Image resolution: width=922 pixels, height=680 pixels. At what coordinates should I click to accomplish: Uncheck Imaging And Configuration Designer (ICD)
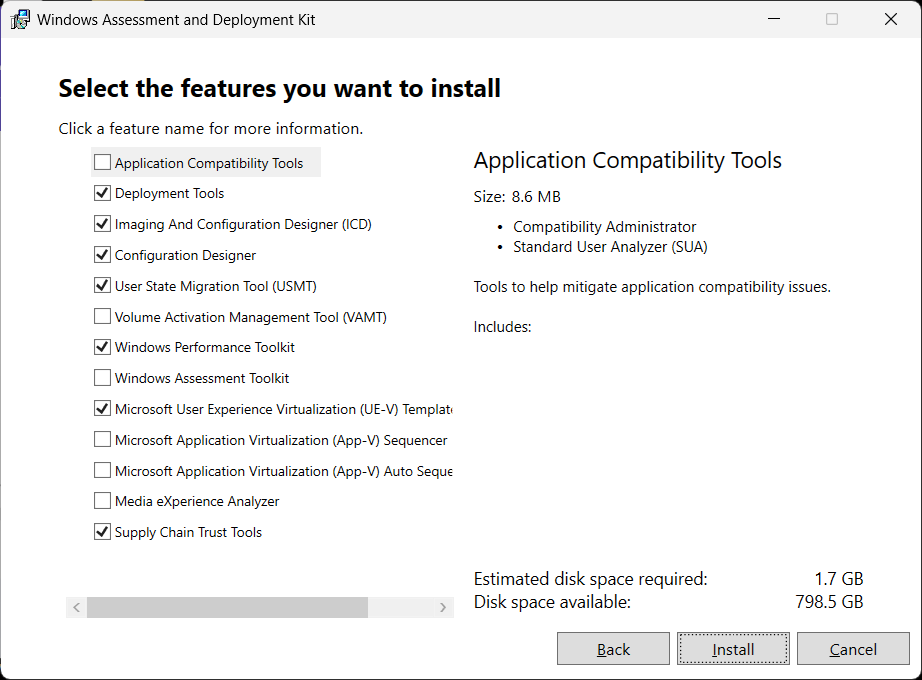coord(102,225)
